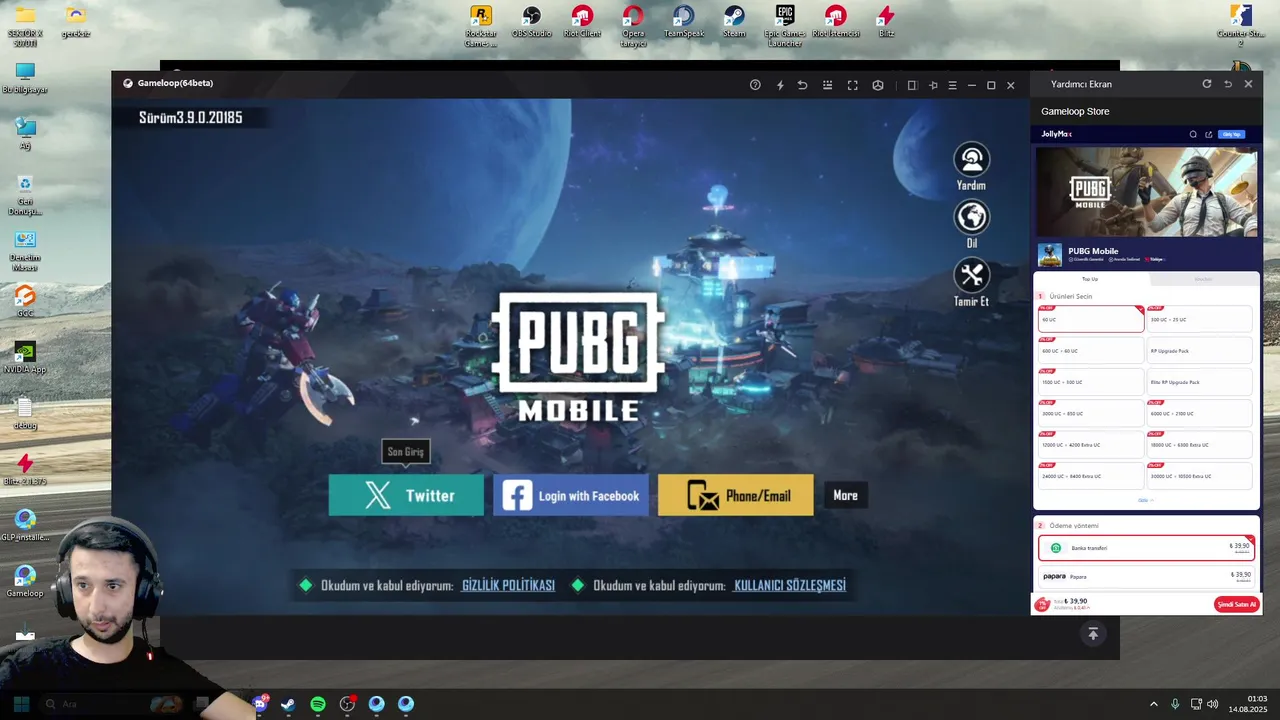Collapse product list with Gizle chevron
The image size is (1280, 720).
(1146, 500)
